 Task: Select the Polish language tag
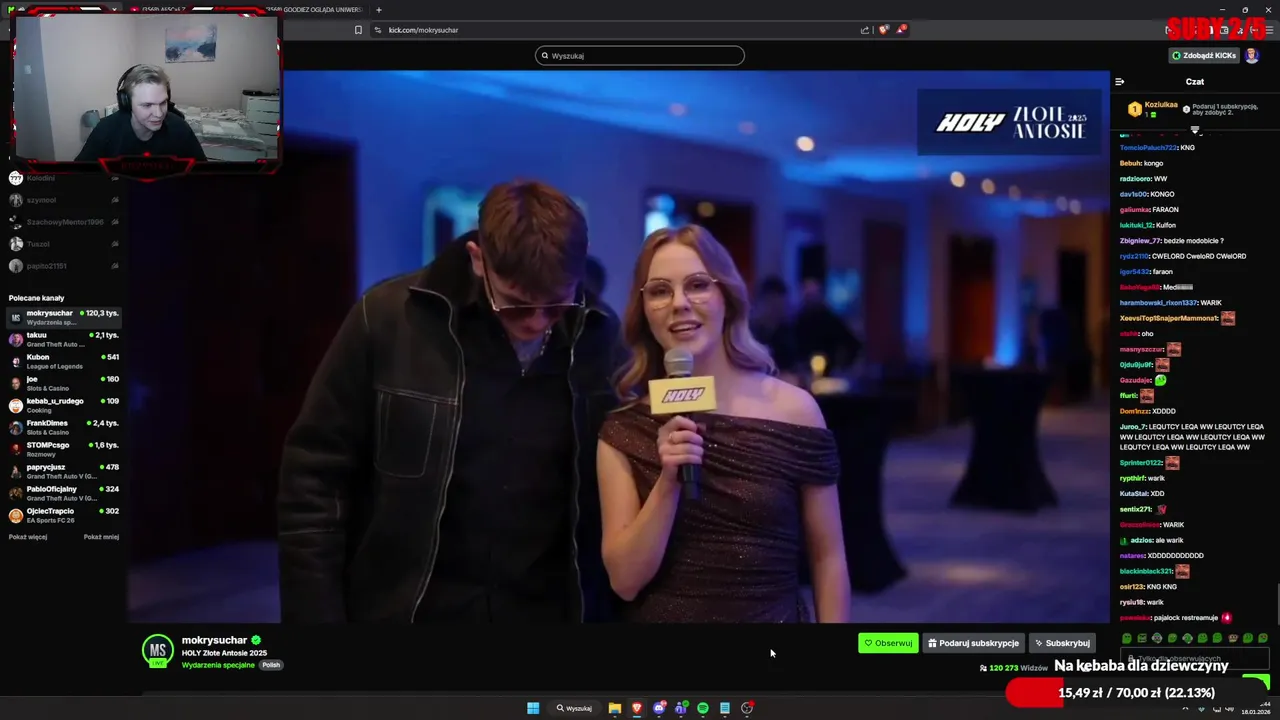[271, 665]
